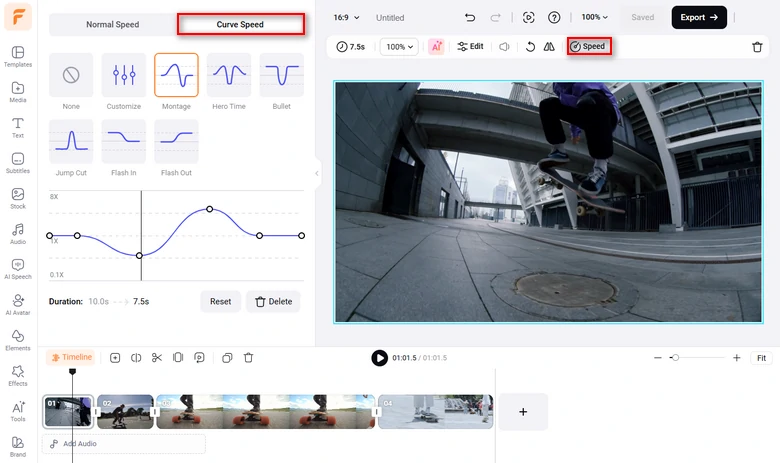Click the flip mirror icon
Viewport: 780px width, 463px height.
pyautogui.click(x=549, y=46)
